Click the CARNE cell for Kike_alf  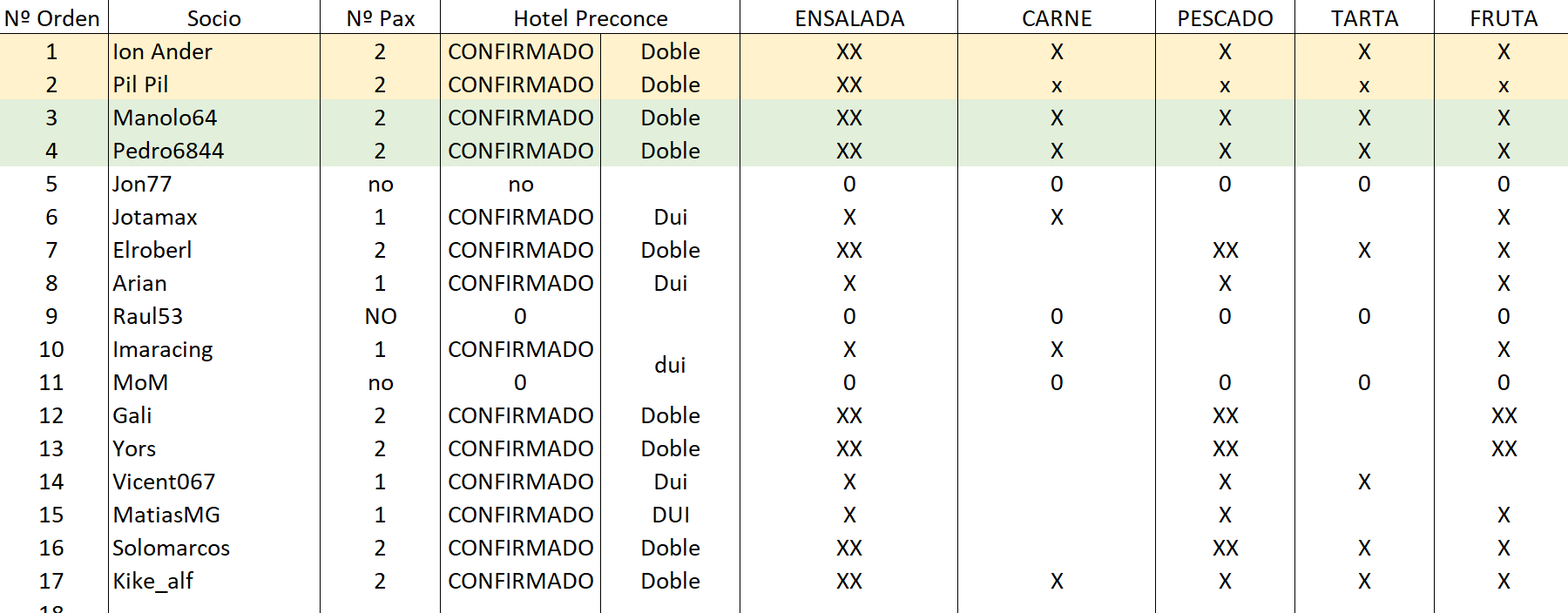point(1057,581)
